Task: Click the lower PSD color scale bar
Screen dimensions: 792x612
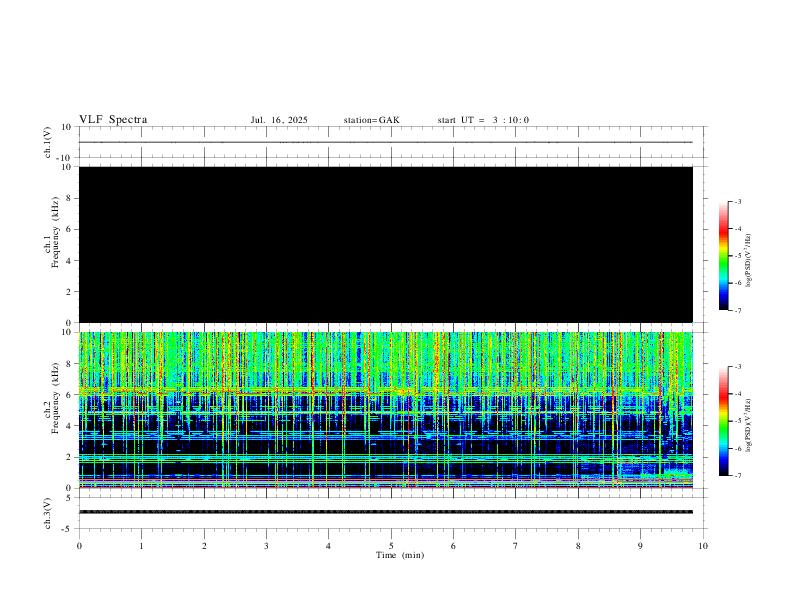Action: coord(723,421)
